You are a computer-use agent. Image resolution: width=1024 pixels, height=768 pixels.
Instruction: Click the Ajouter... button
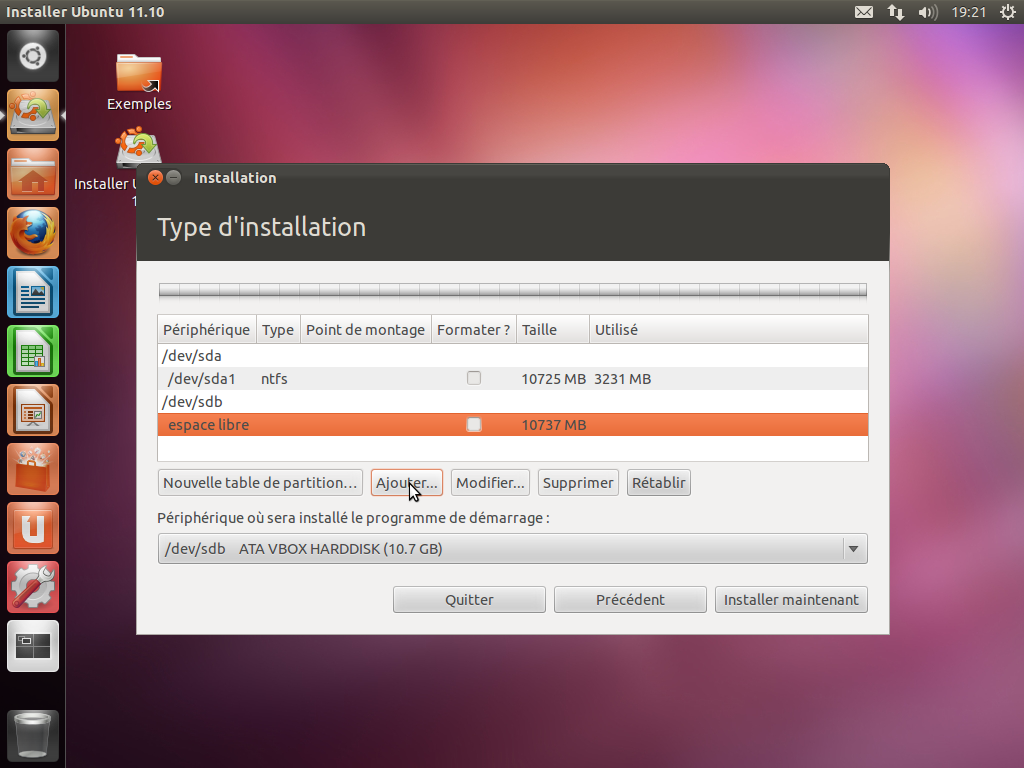point(406,483)
